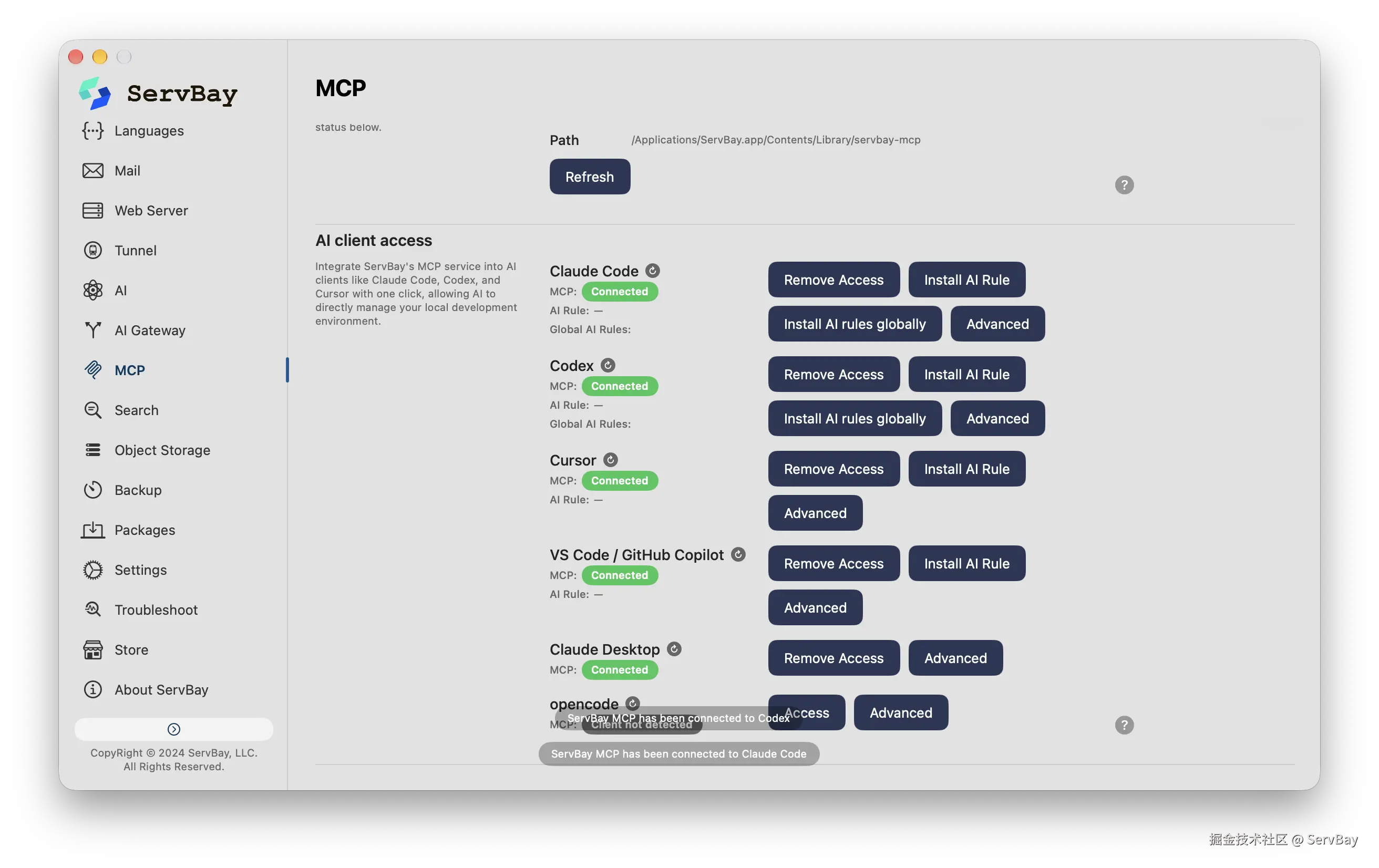
Task: Go to Web Server settings
Action: click(x=135, y=211)
